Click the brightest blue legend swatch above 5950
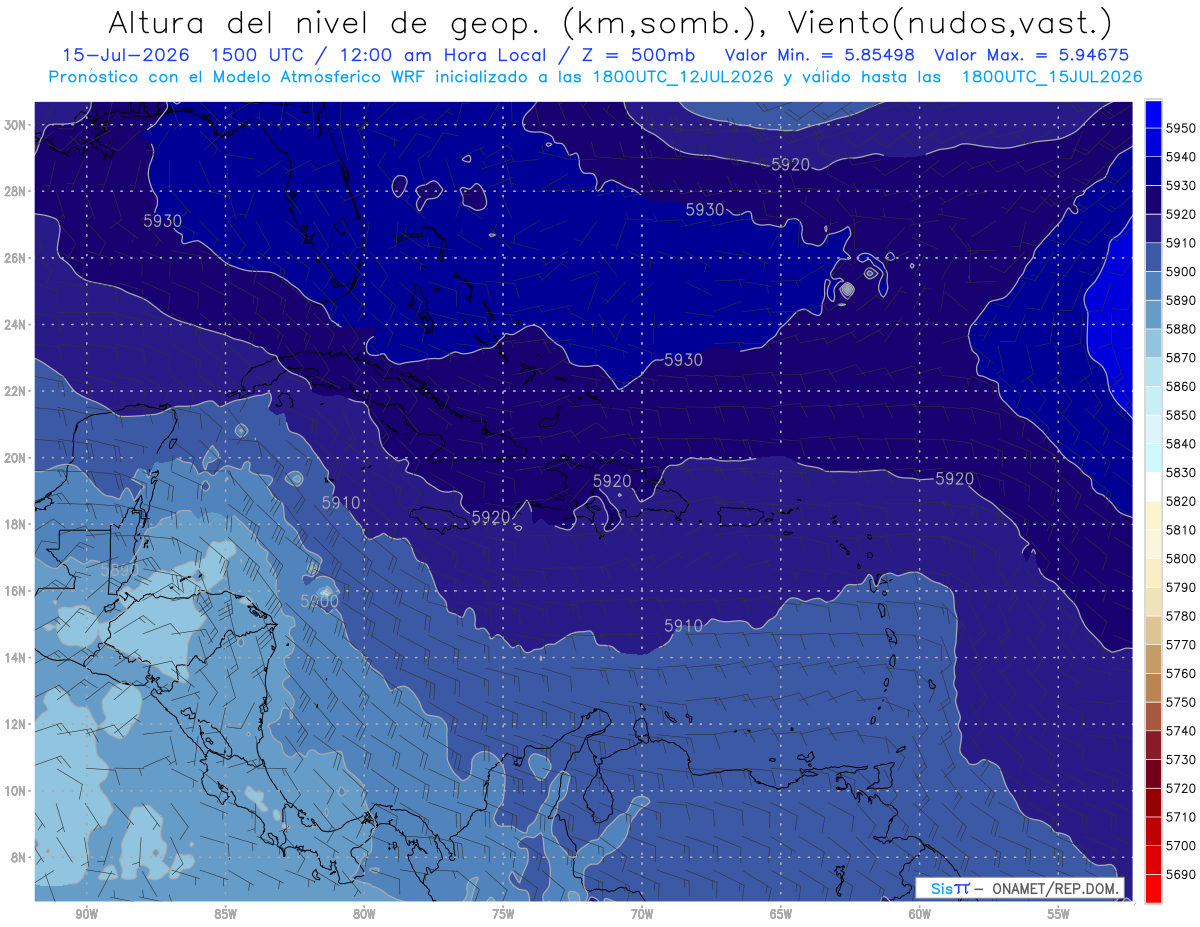Image resolution: width=1200 pixels, height=927 pixels. [1153, 113]
